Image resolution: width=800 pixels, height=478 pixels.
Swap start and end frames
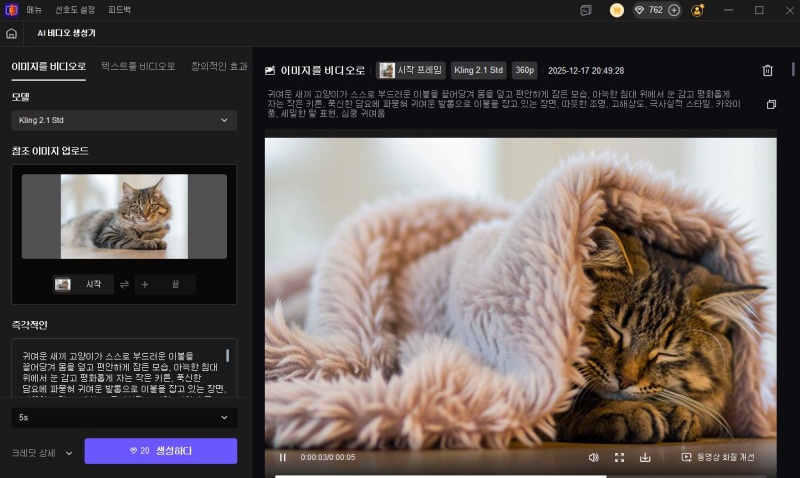click(124, 284)
